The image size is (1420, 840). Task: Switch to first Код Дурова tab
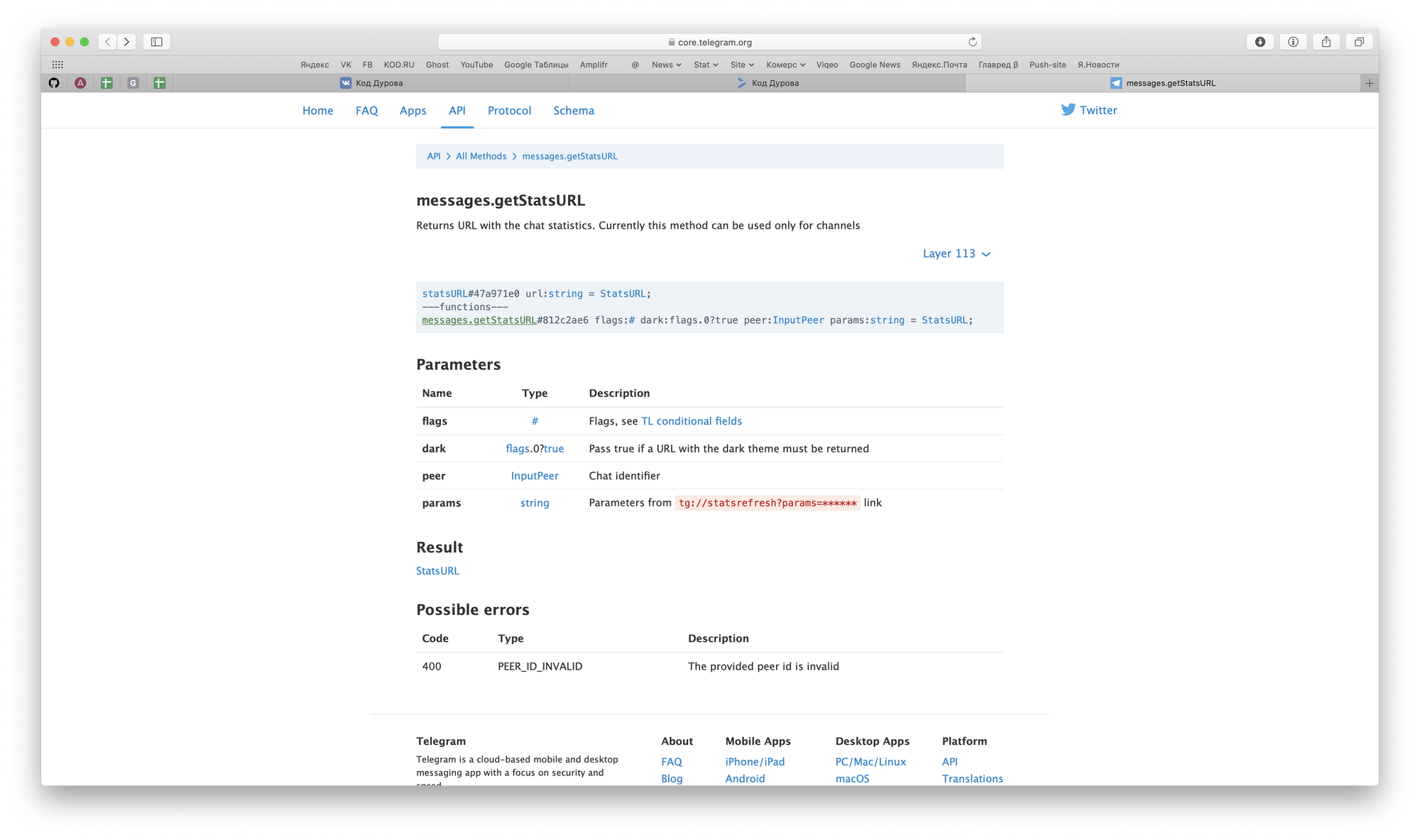tap(371, 83)
